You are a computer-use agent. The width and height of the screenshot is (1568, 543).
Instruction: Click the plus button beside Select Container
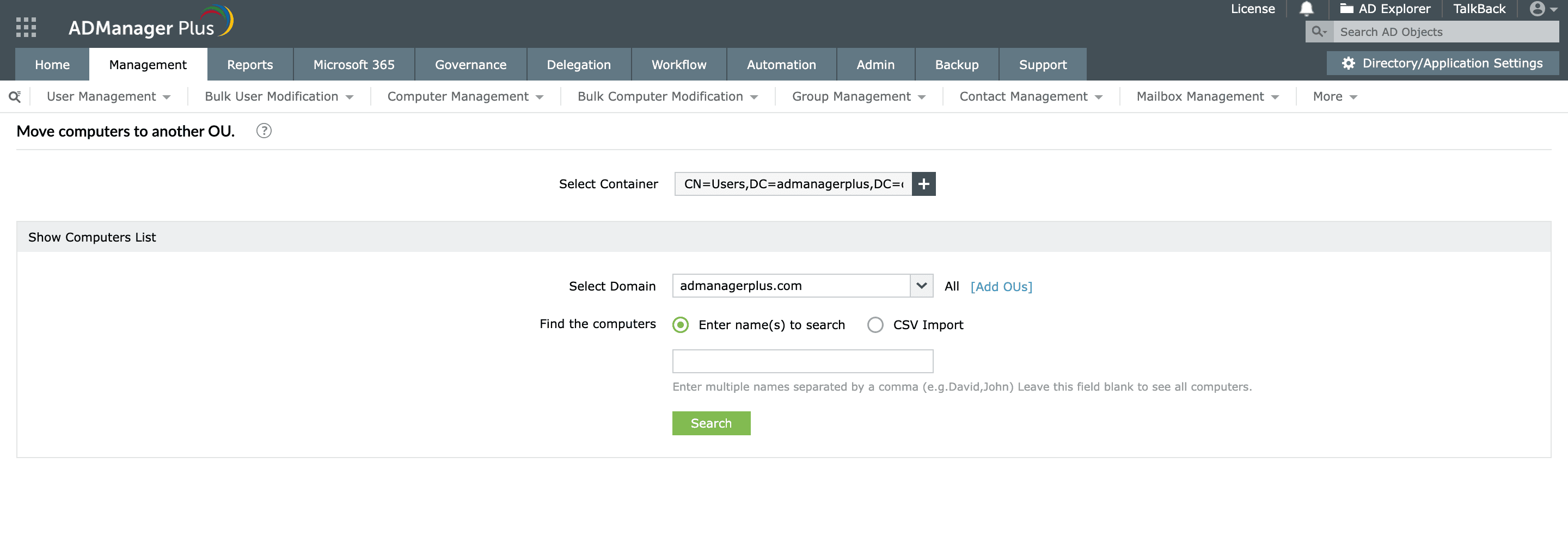pyautogui.click(x=923, y=184)
